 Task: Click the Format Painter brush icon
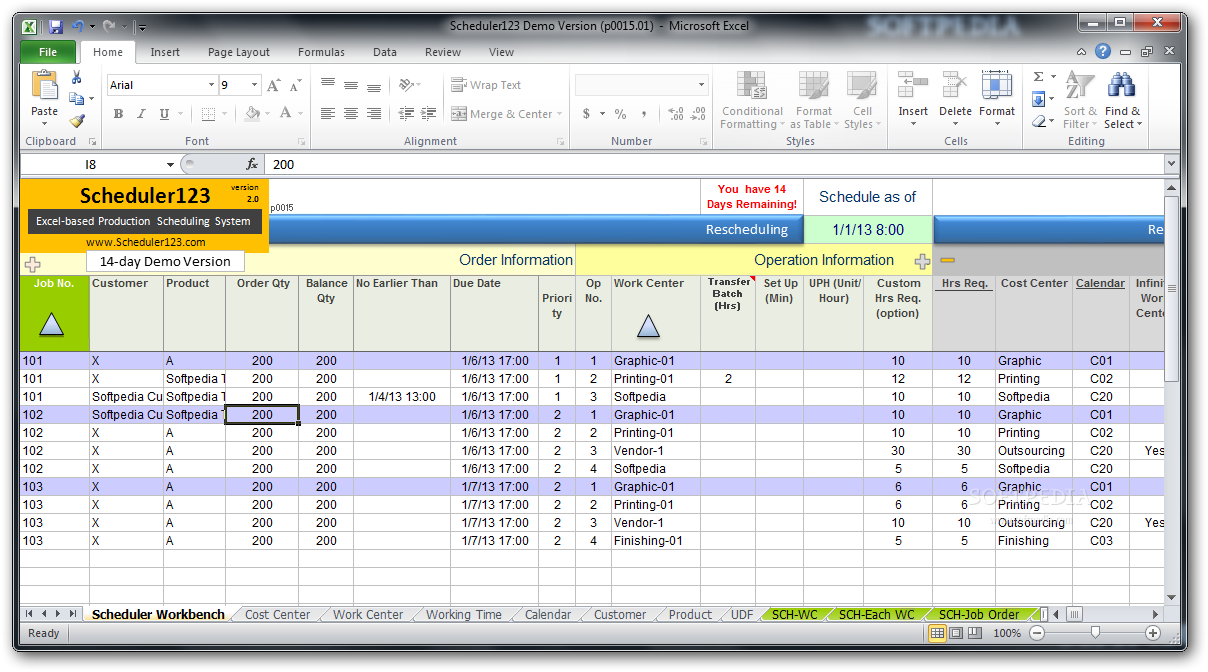(x=76, y=121)
